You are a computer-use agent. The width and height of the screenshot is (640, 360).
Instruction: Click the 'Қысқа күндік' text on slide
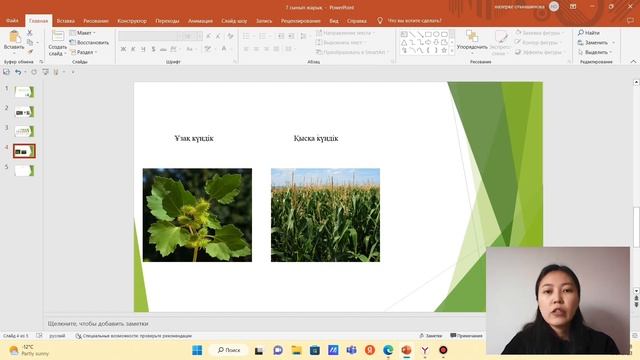316,138
